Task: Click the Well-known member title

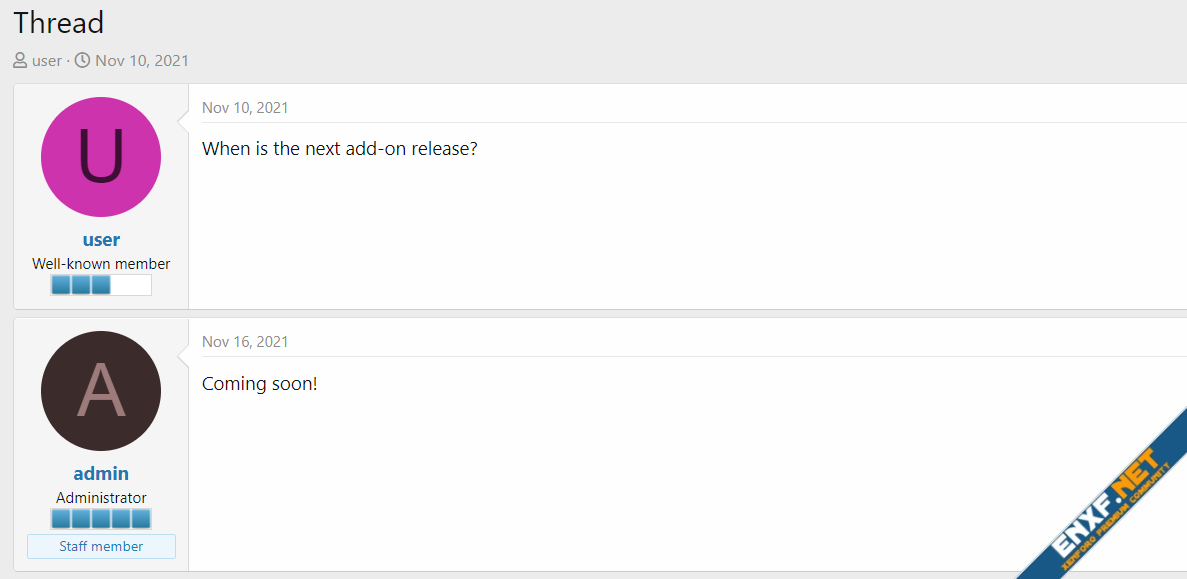Action: coord(101,264)
